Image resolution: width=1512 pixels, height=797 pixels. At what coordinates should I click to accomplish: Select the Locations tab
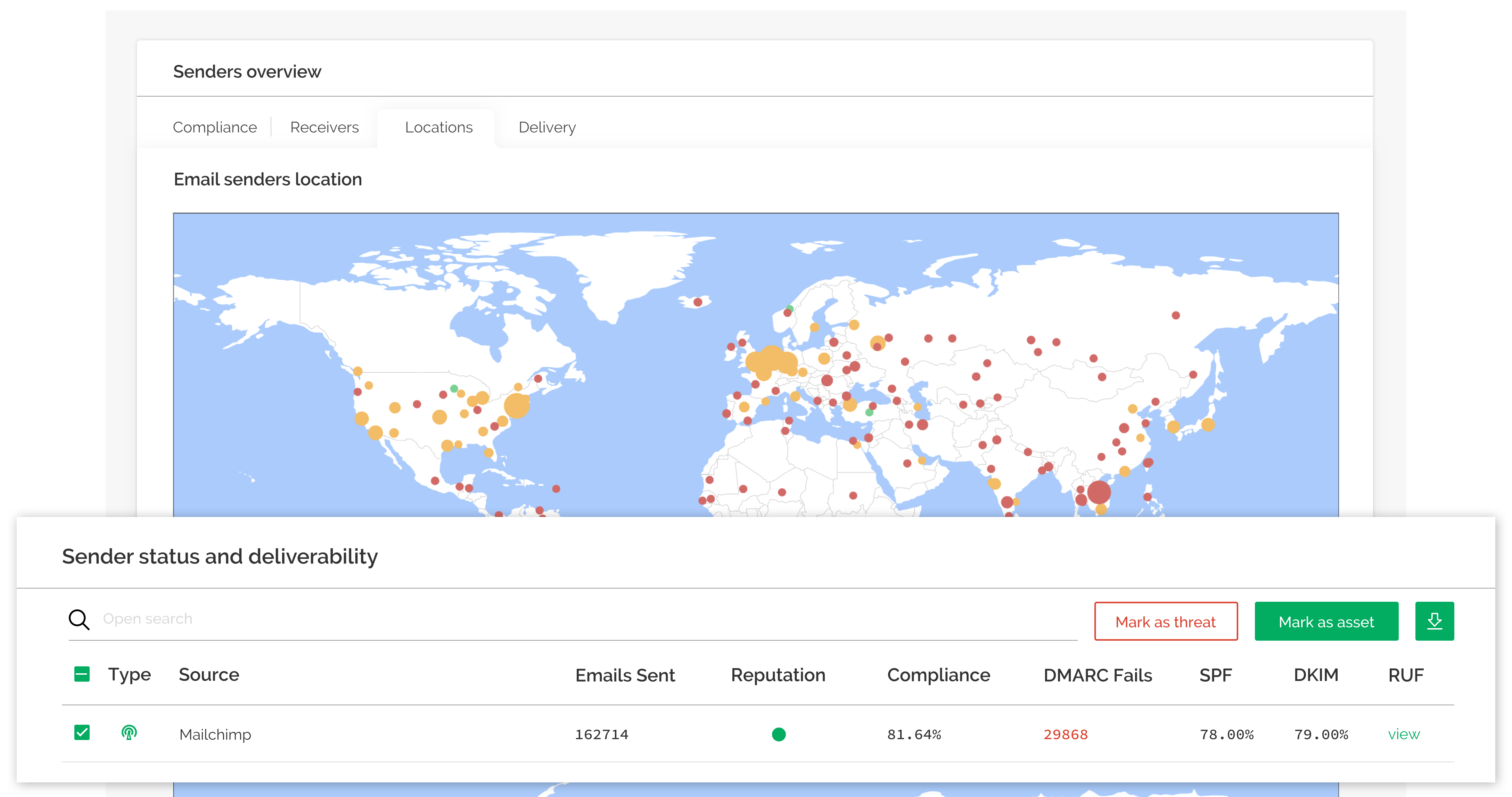pos(438,127)
